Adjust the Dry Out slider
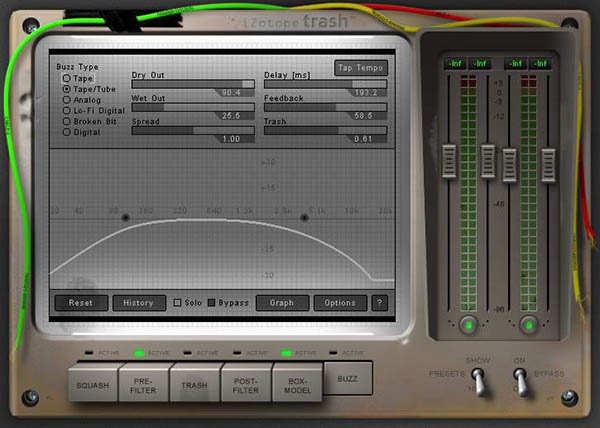600x428 pixels. click(x=193, y=84)
